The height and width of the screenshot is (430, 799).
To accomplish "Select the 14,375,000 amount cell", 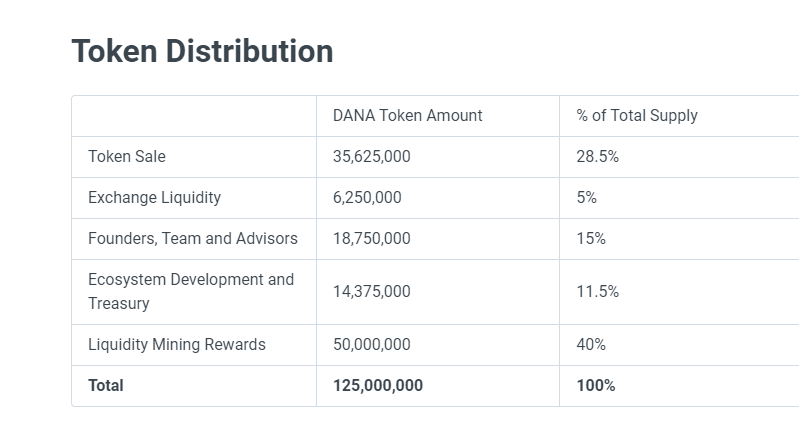I will [x=371, y=292].
